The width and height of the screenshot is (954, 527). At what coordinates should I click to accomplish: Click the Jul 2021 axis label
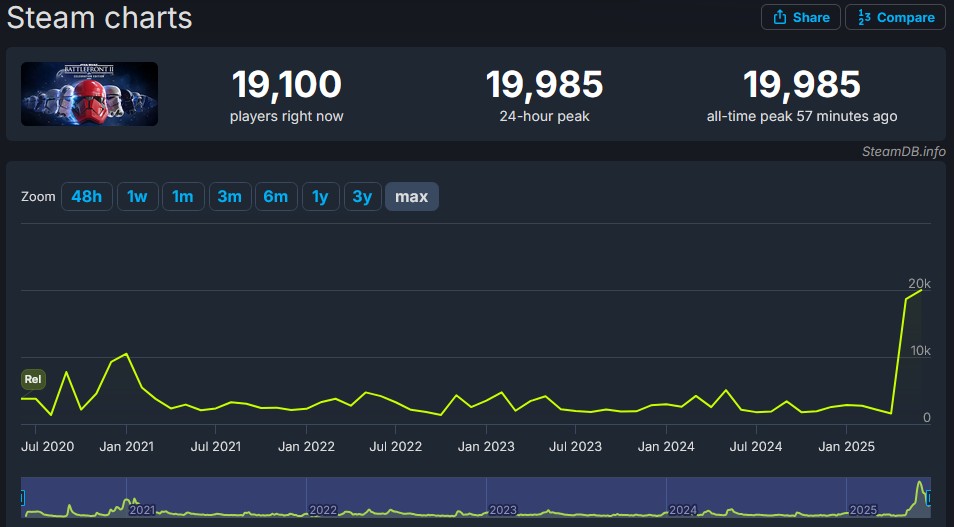click(x=215, y=447)
